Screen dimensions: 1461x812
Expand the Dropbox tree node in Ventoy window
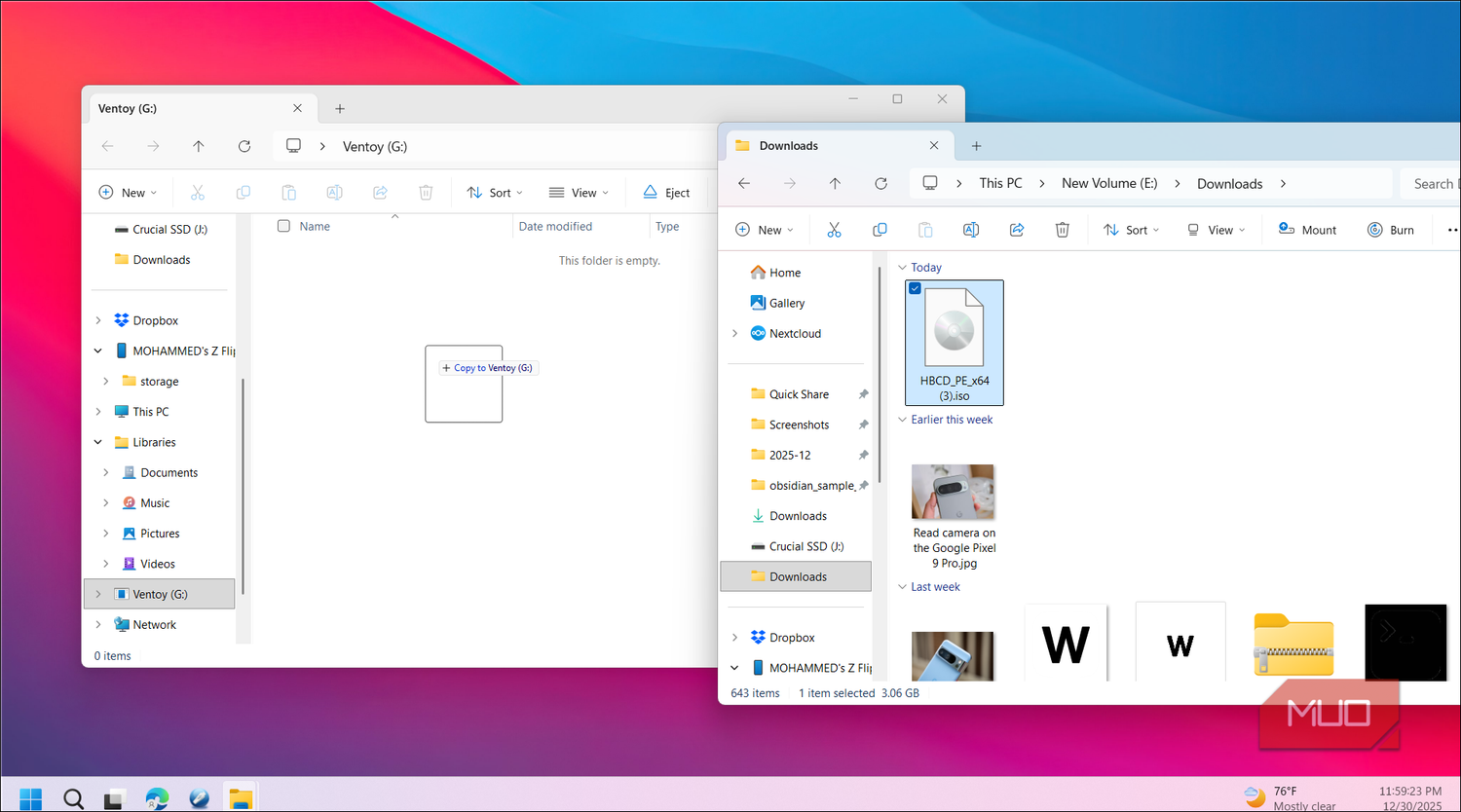pyautogui.click(x=98, y=320)
